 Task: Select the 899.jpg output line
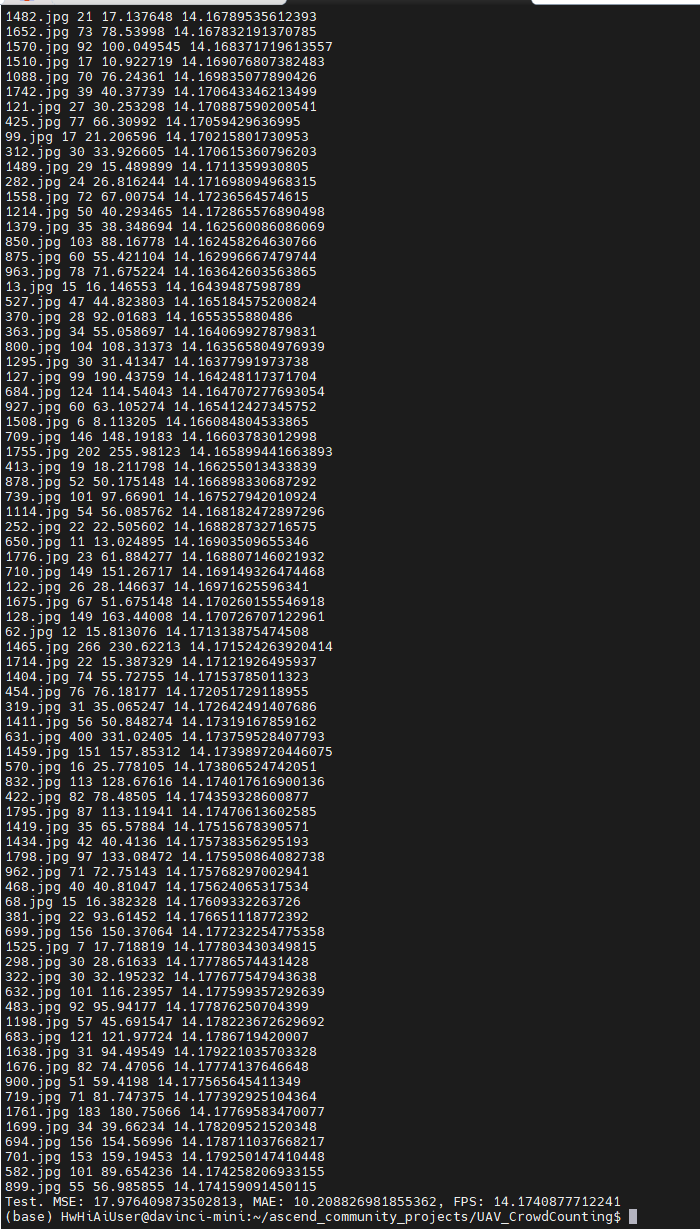161,1186
